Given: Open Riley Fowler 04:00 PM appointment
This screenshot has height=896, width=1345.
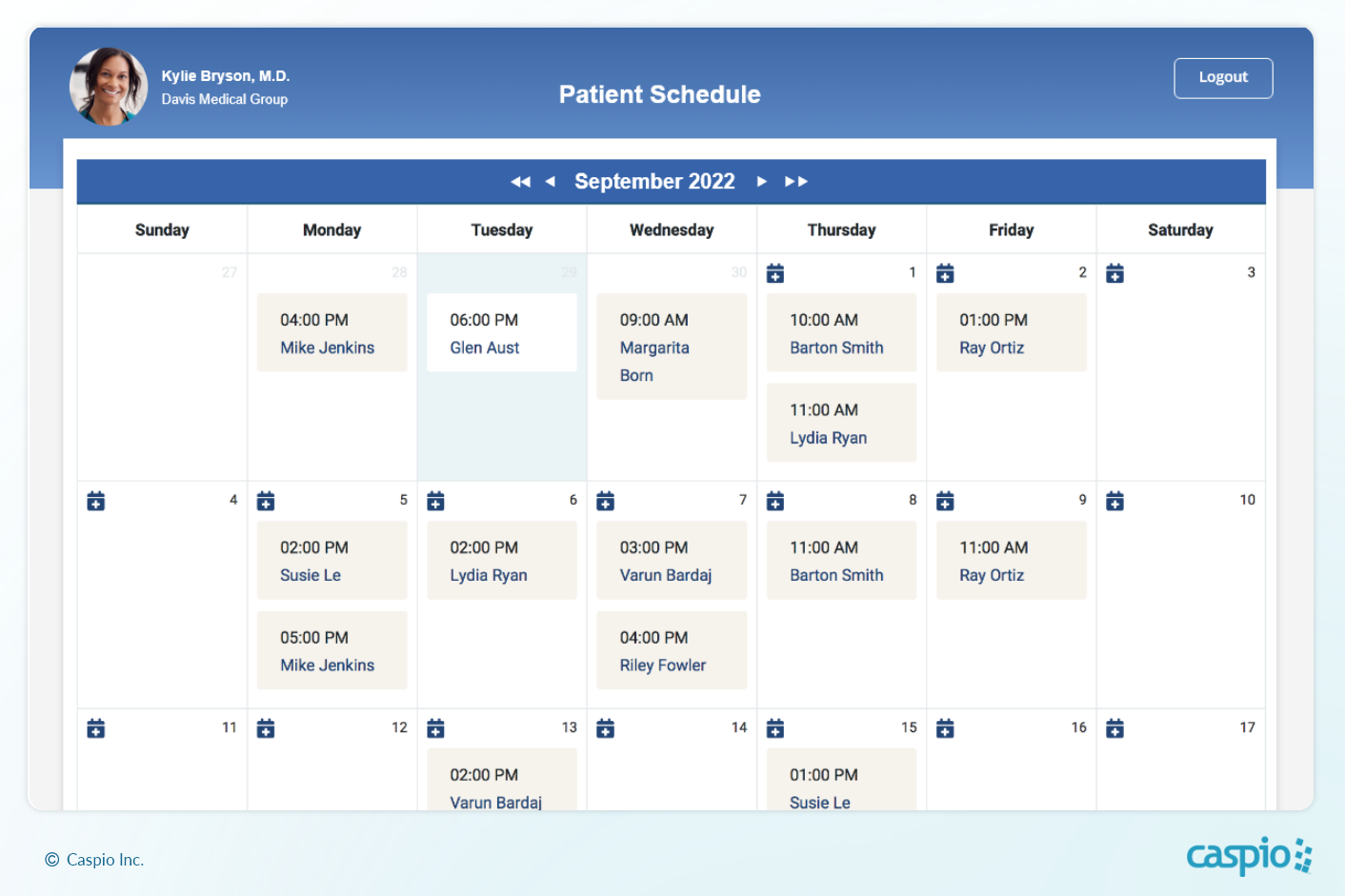Looking at the screenshot, I should click(x=671, y=651).
